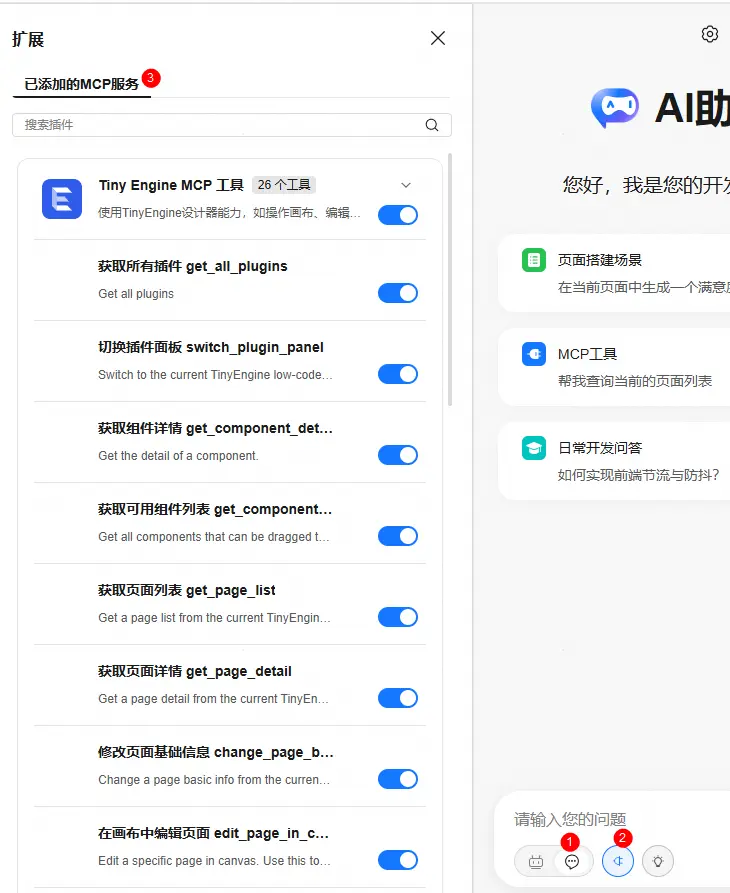Collapse the Tiny Engine MCP tool list

click(406, 185)
